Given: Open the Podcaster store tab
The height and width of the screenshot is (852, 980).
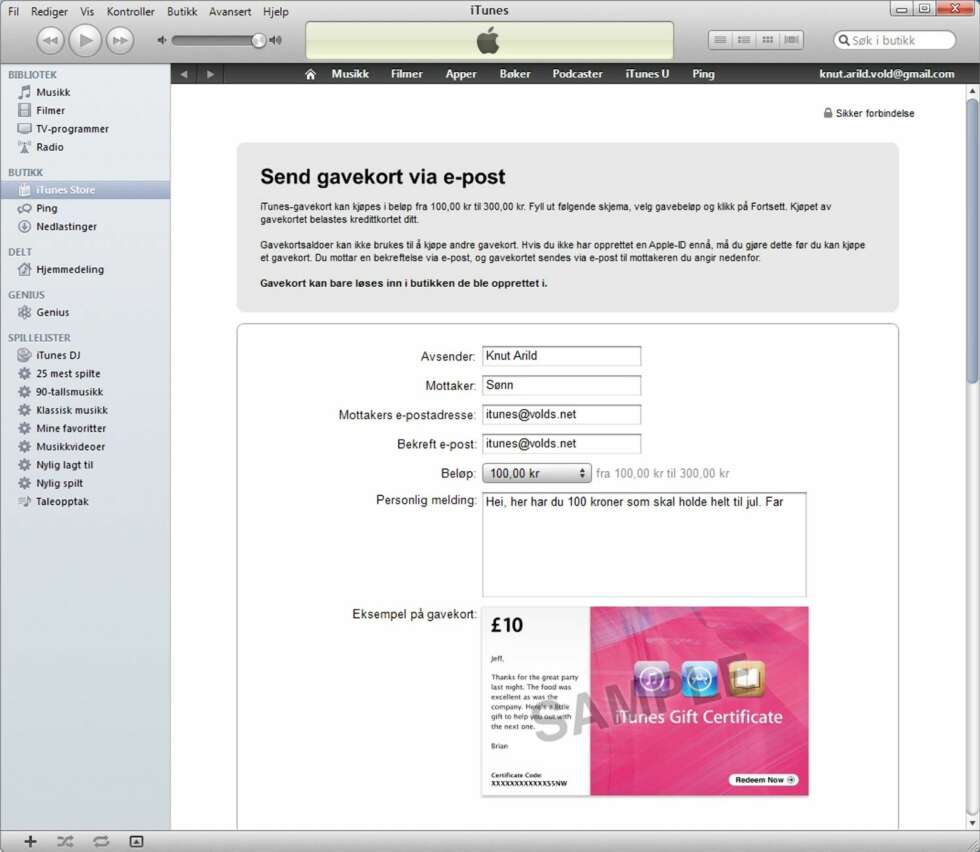Looking at the screenshot, I should point(578,74).
